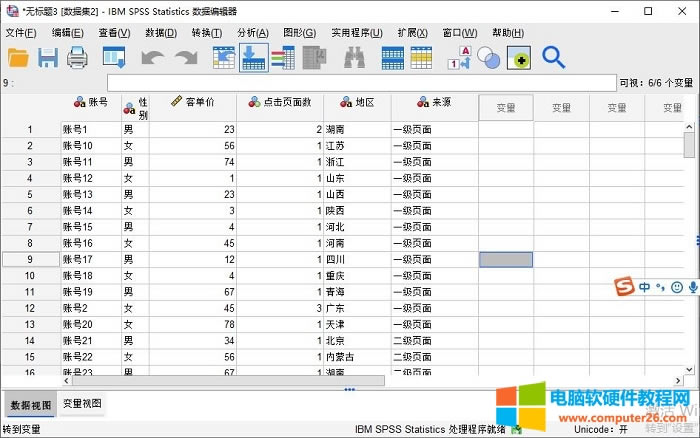
Task: Open the 转换(T) menu
Action: tap(207, 33)
